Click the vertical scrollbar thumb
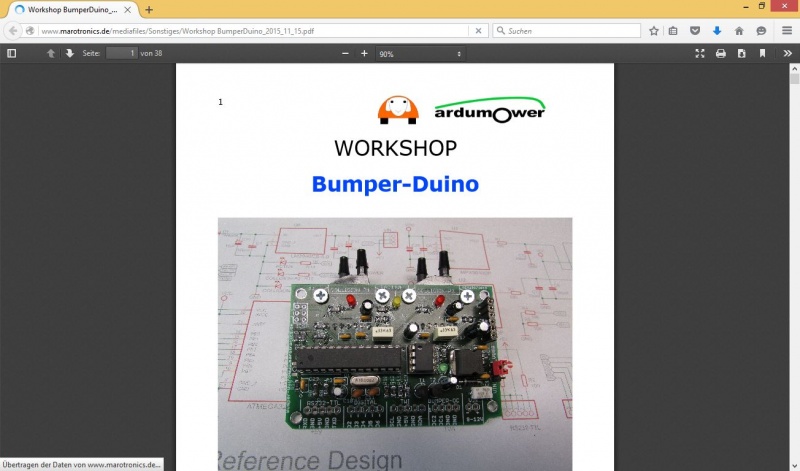The height and width of the screenshot is (471, 800). click(x=794, y=79)
